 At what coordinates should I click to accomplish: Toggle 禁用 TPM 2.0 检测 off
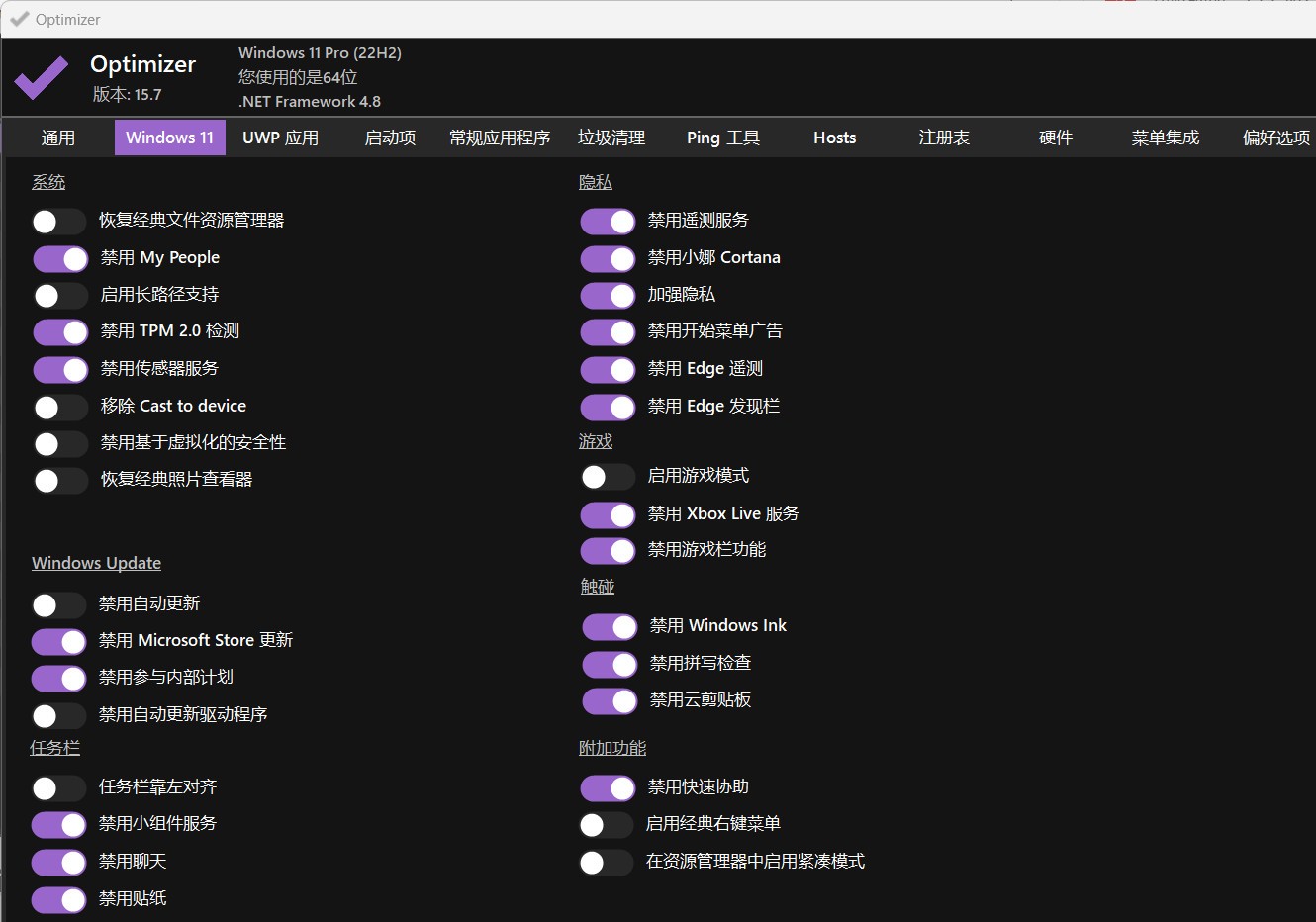click(60, 332)
